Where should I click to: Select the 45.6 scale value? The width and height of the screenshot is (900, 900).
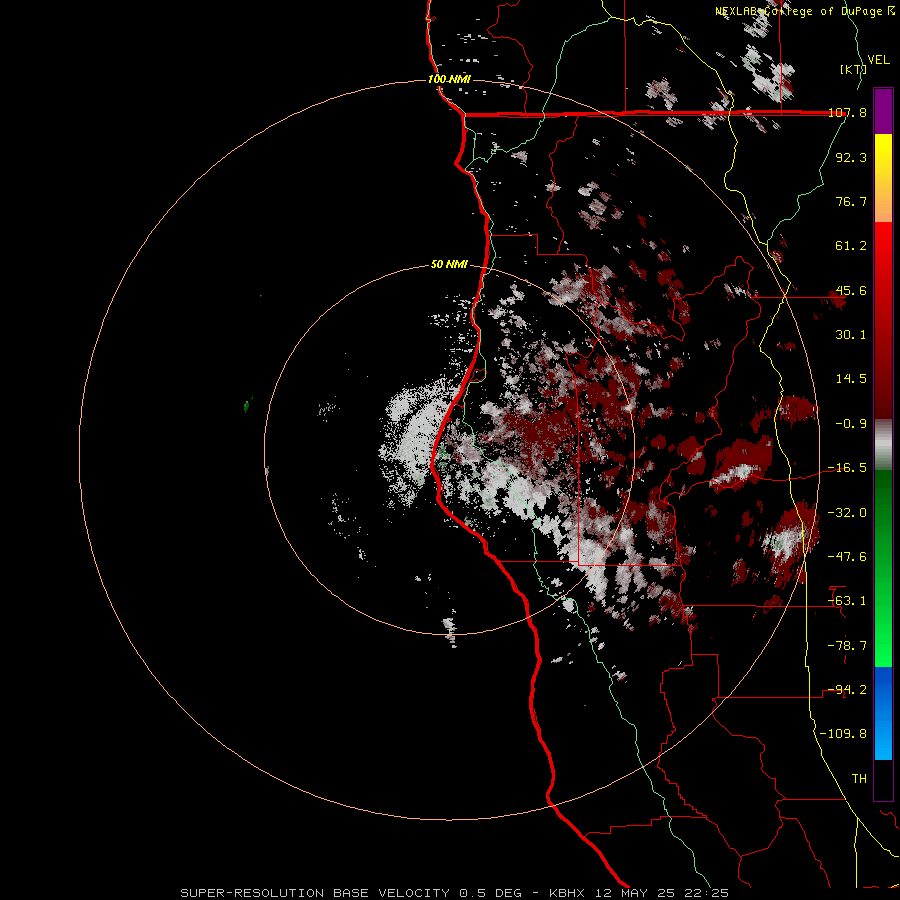click(x=851, y=290)
